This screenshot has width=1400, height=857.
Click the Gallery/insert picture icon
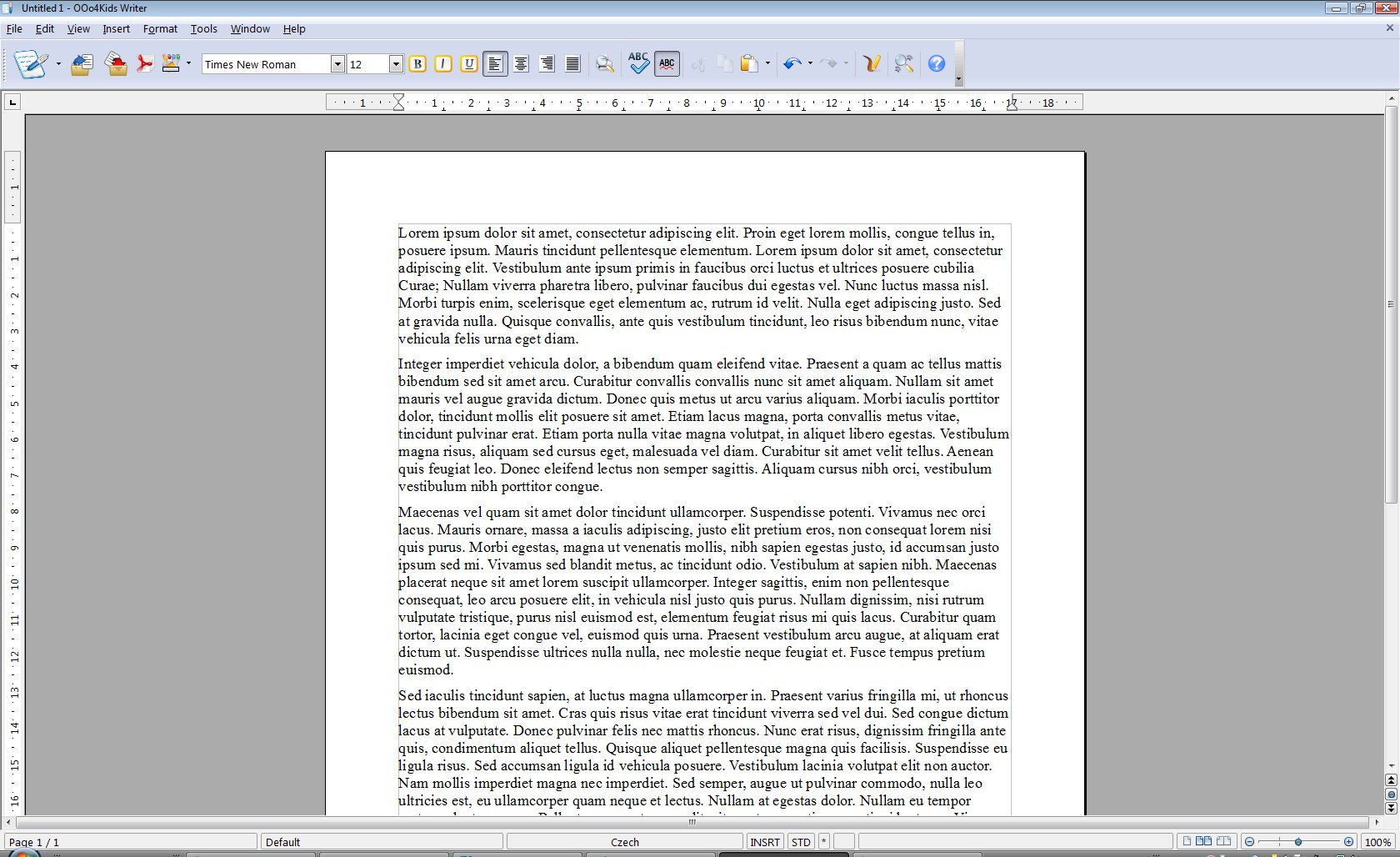tap(171, 64)
